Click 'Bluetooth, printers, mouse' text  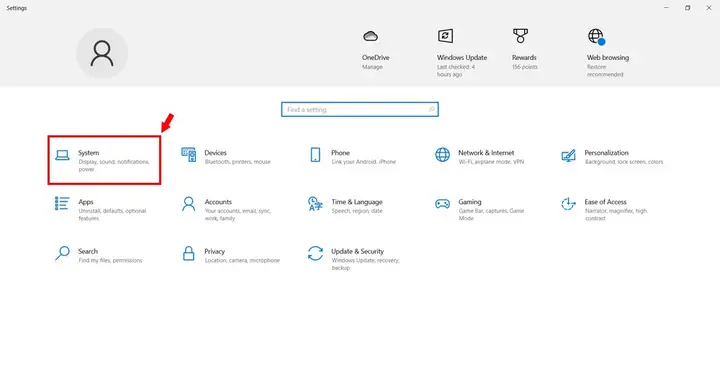click(x=237, y=162)
